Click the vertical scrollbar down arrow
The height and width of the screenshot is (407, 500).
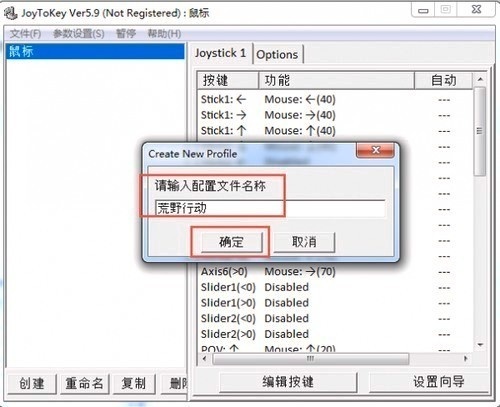point(480,345)
